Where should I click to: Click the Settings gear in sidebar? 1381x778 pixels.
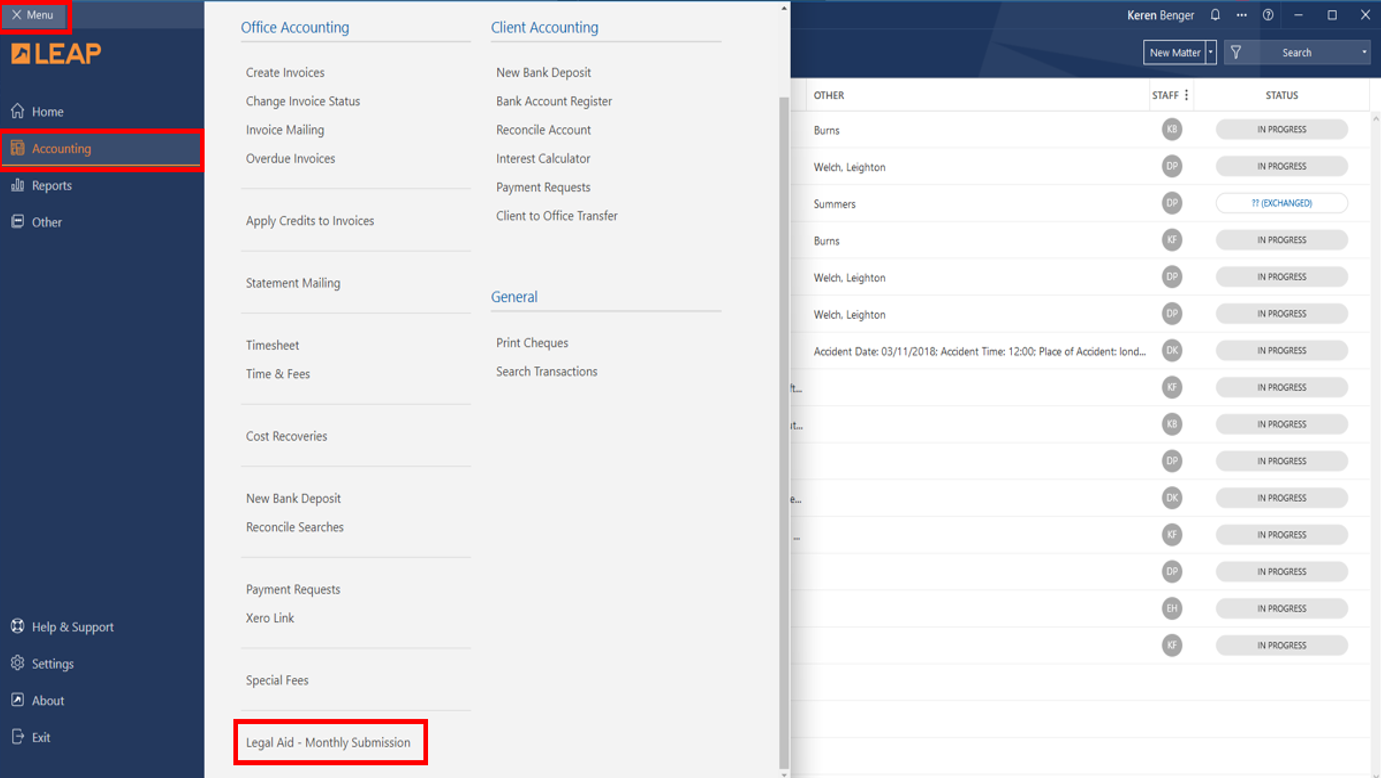[x=52, y=664]
